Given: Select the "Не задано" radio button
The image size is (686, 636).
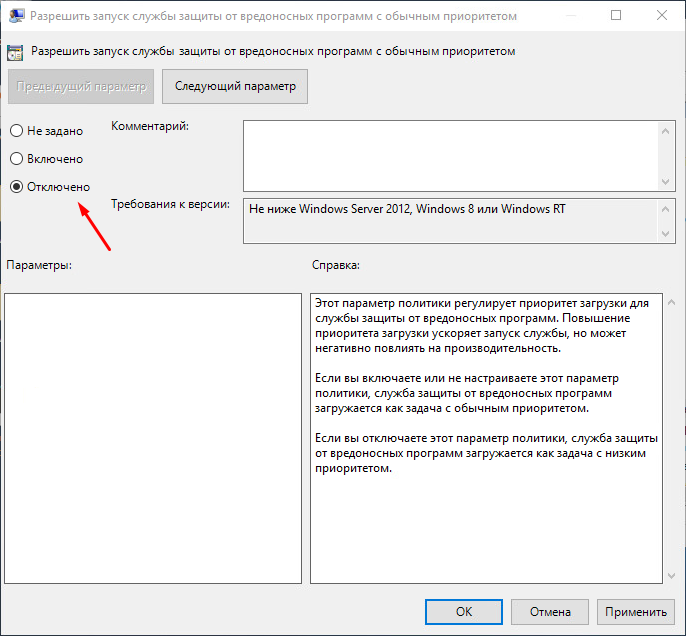Looking at the screenshot, I should (17, 131).
